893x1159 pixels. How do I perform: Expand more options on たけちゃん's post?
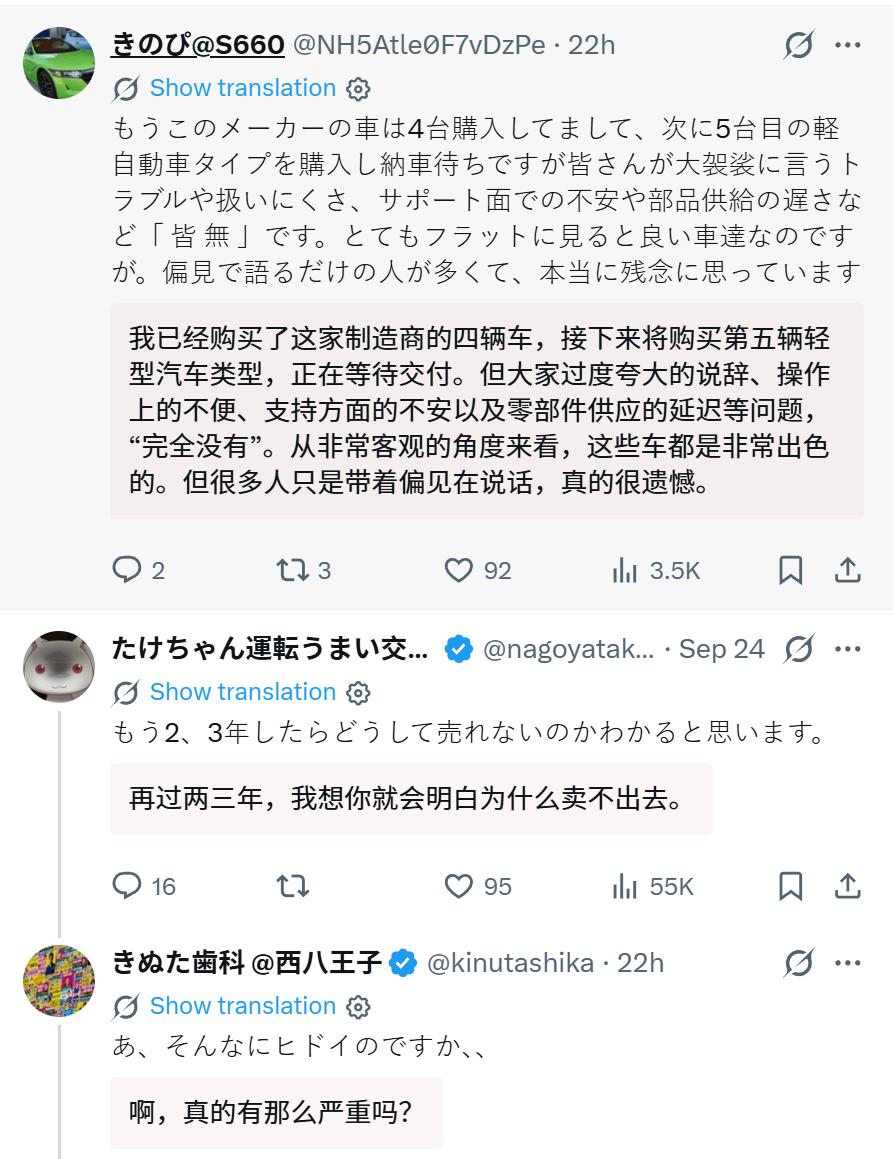(847, 649)
